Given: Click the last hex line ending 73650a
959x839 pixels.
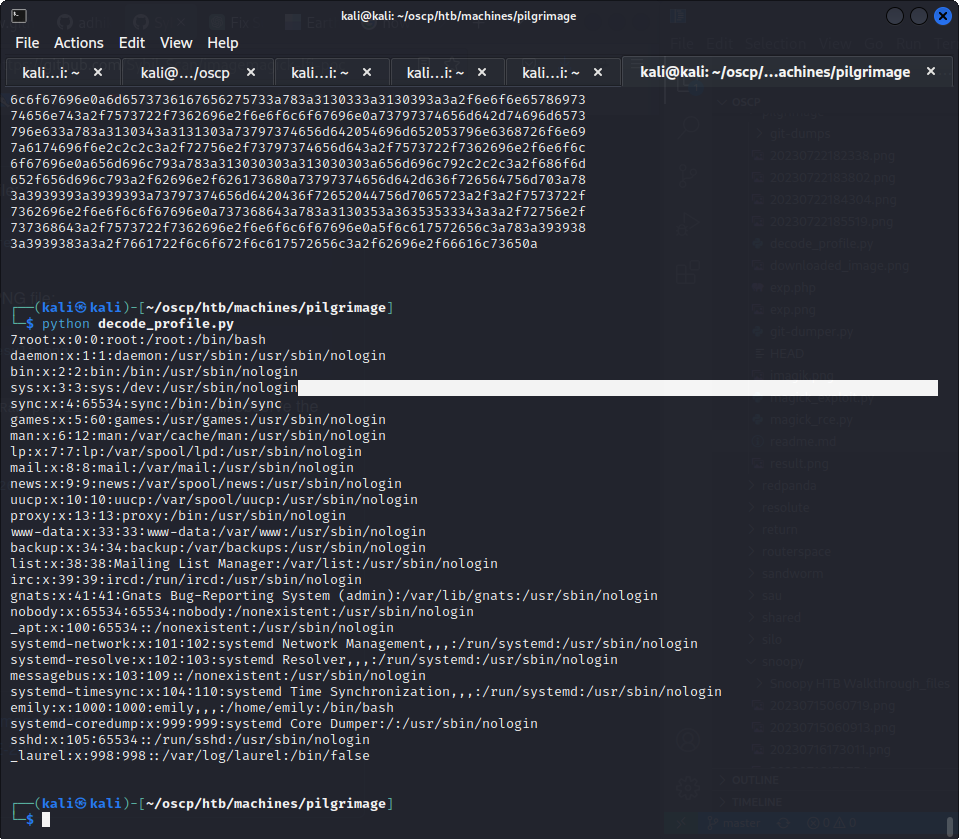Looking at the screenshot, I should click(273, 243).
